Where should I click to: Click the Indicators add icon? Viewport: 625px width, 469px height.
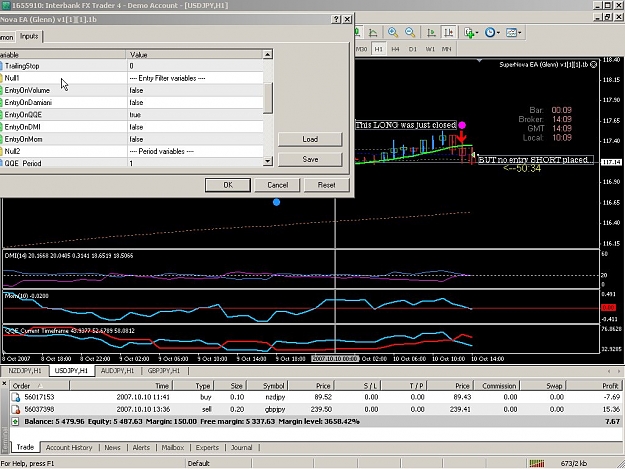click(469, 32)
